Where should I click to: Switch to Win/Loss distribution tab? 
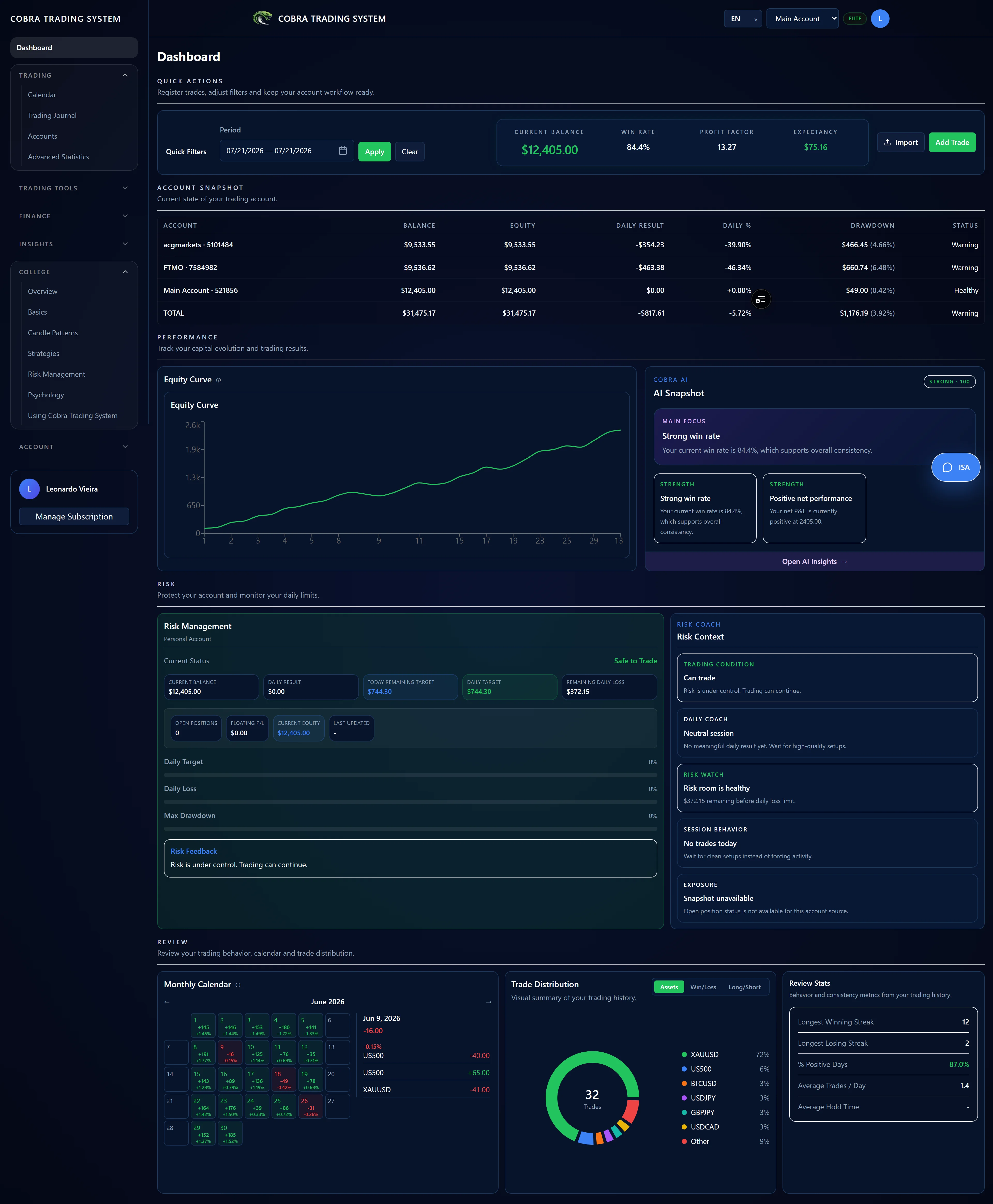pyautogui.click(x=703, y=987)
